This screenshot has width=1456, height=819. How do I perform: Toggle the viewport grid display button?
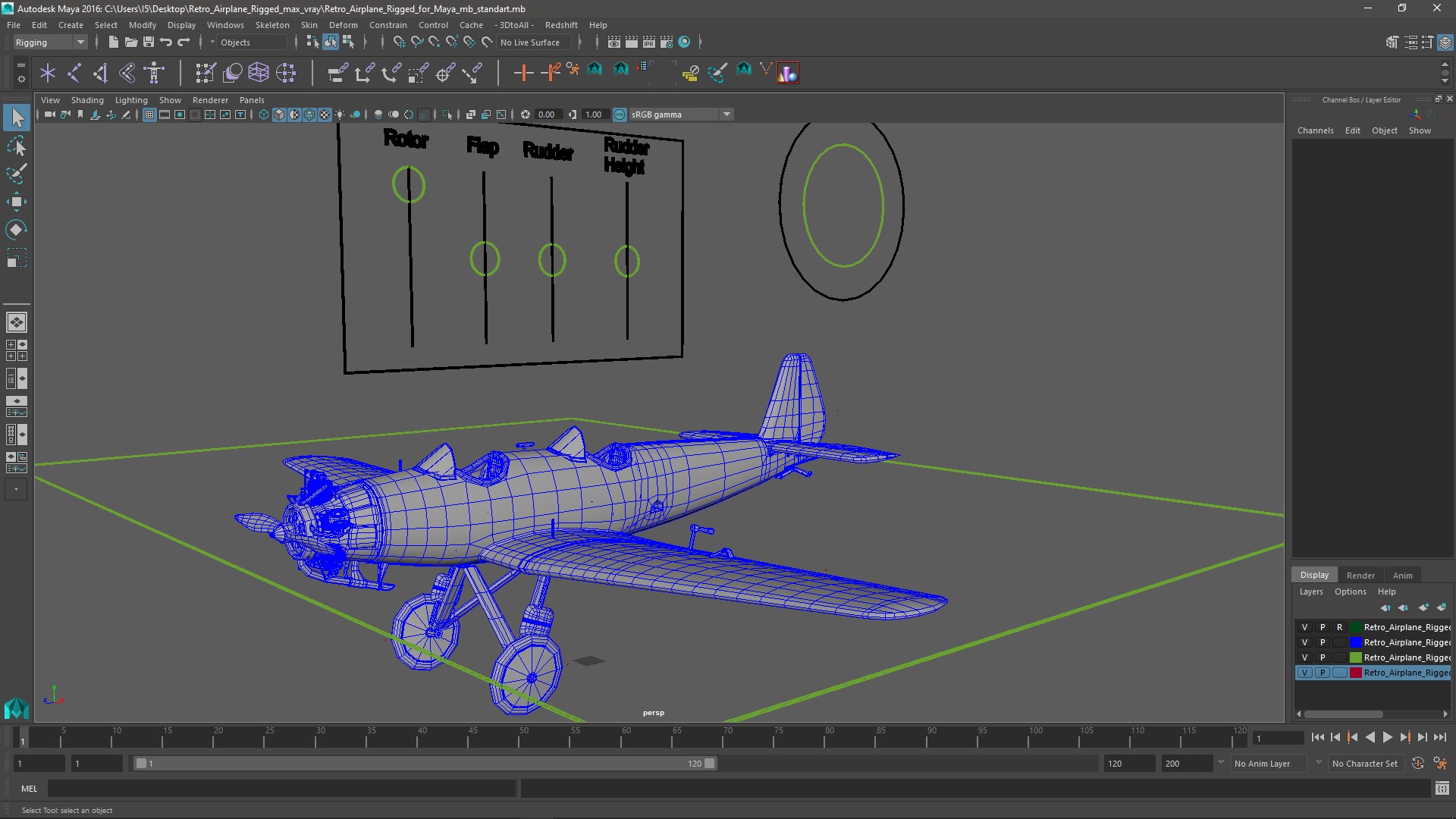coord(149,115)
